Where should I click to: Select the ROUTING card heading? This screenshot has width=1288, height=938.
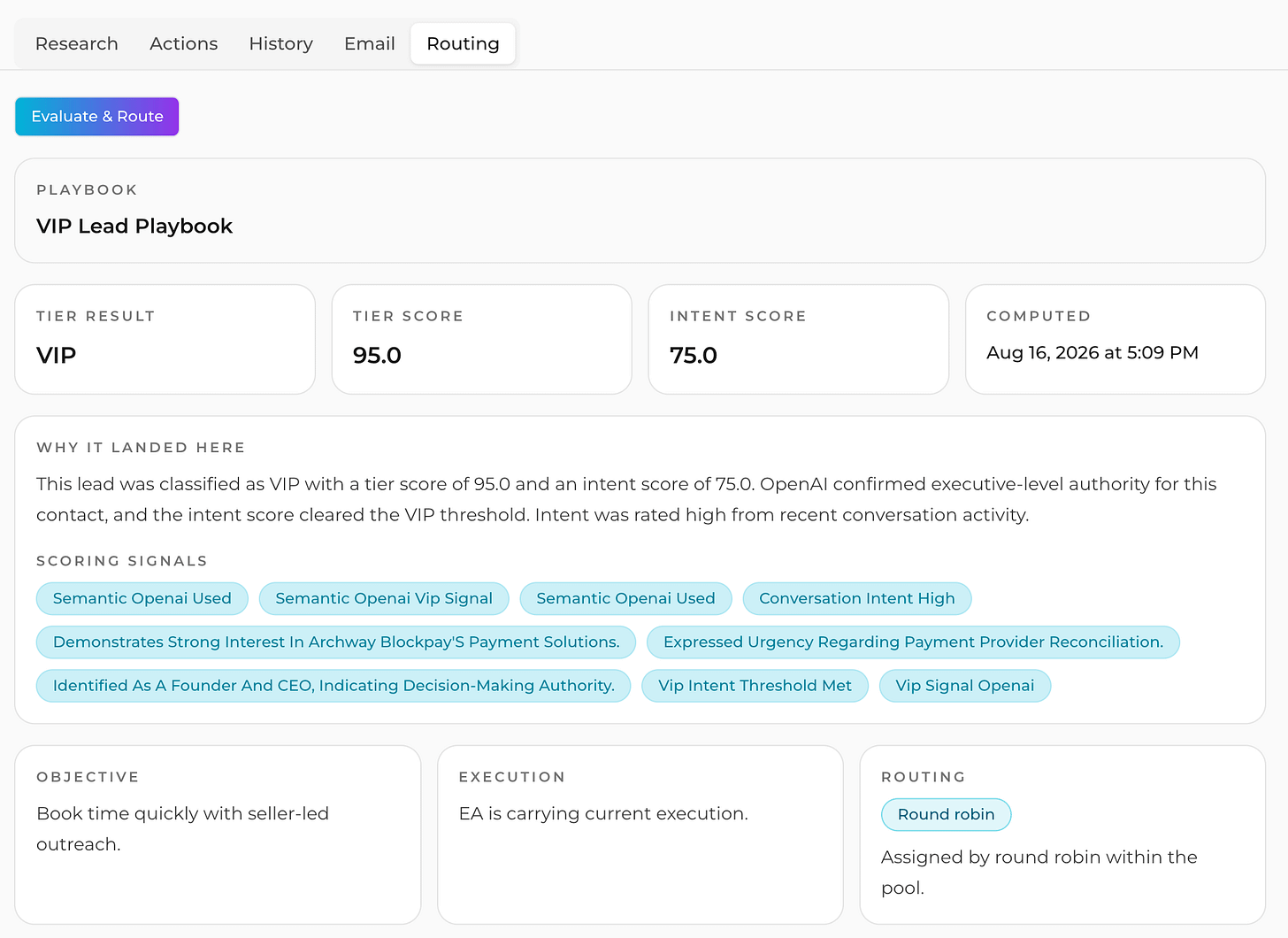pyautogui.click(x=923, y=776)
